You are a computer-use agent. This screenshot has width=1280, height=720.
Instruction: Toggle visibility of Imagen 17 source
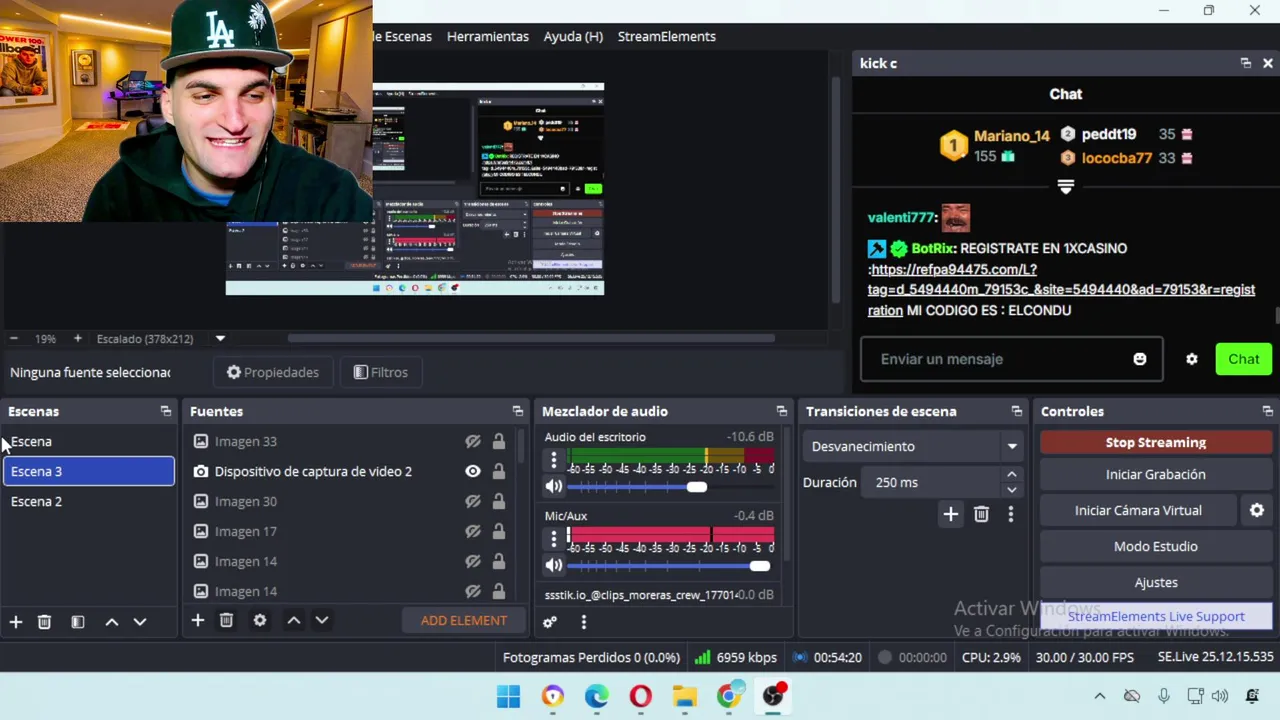[473, 531]
